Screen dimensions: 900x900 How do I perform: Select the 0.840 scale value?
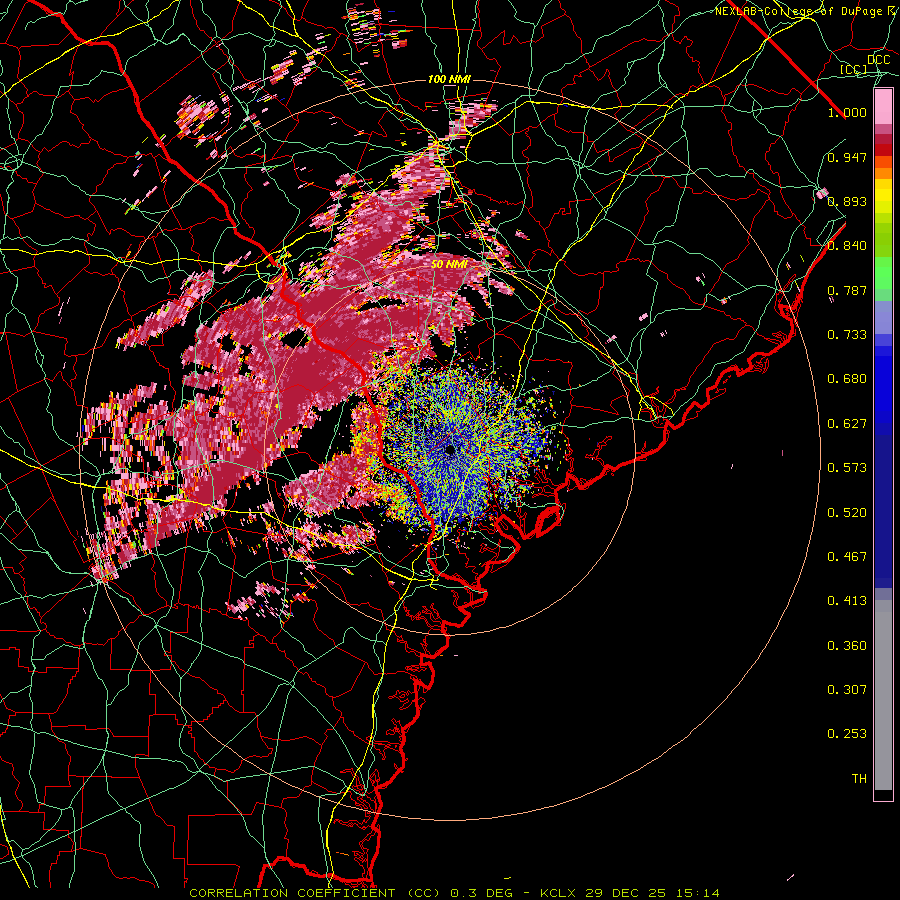point(847,246)
